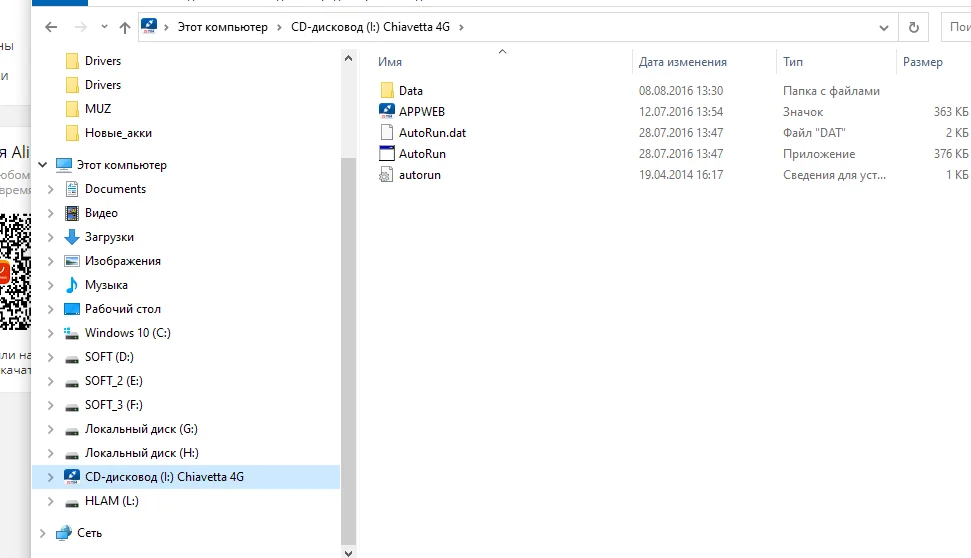Select the Data folder icon
Viewport: 971px width, 558px height.
387,90
